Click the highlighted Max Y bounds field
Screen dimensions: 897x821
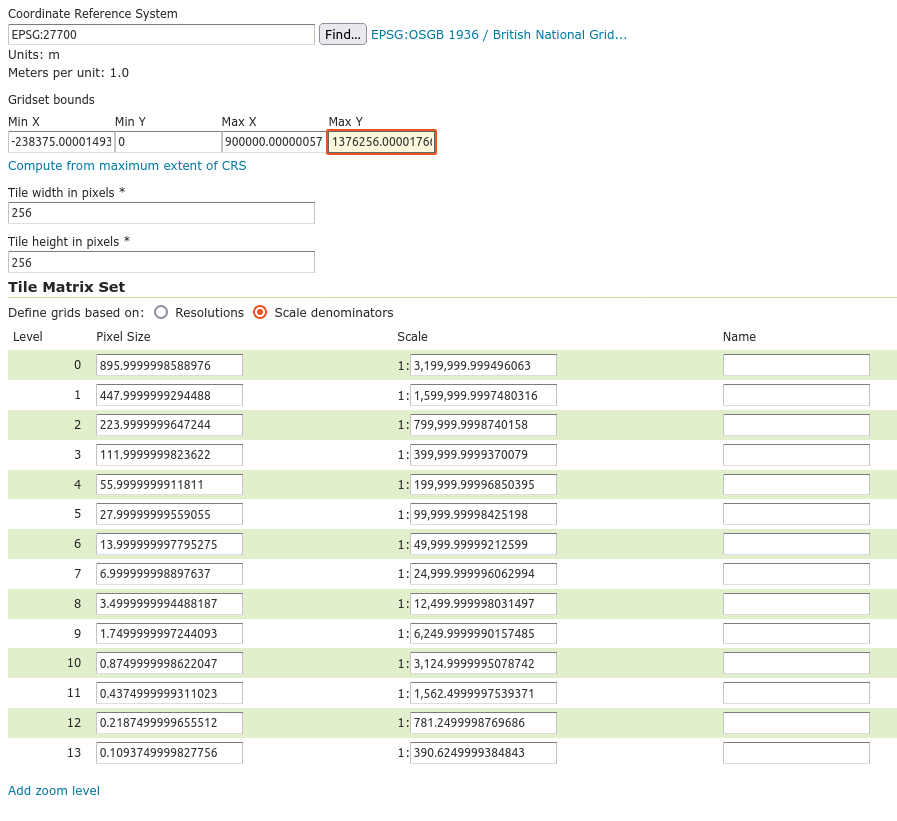point(382,142)
